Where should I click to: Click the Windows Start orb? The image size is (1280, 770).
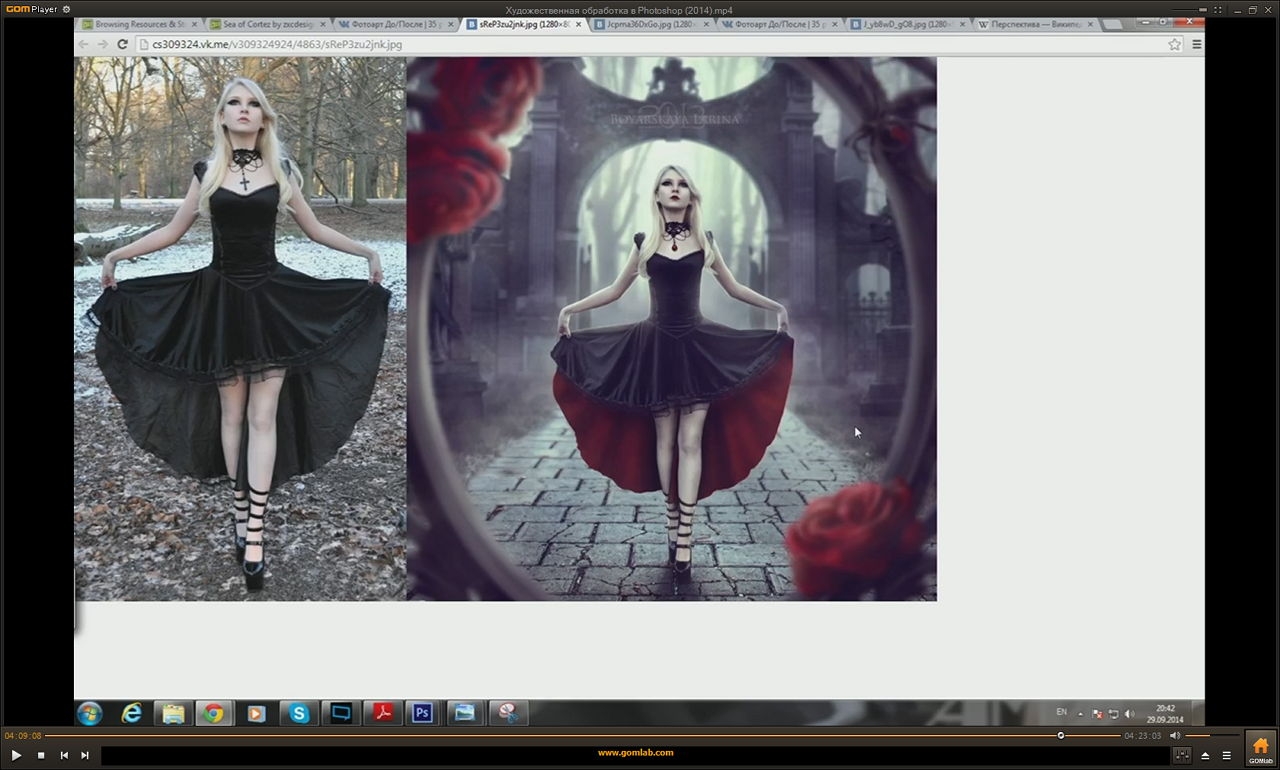(90, 713)
